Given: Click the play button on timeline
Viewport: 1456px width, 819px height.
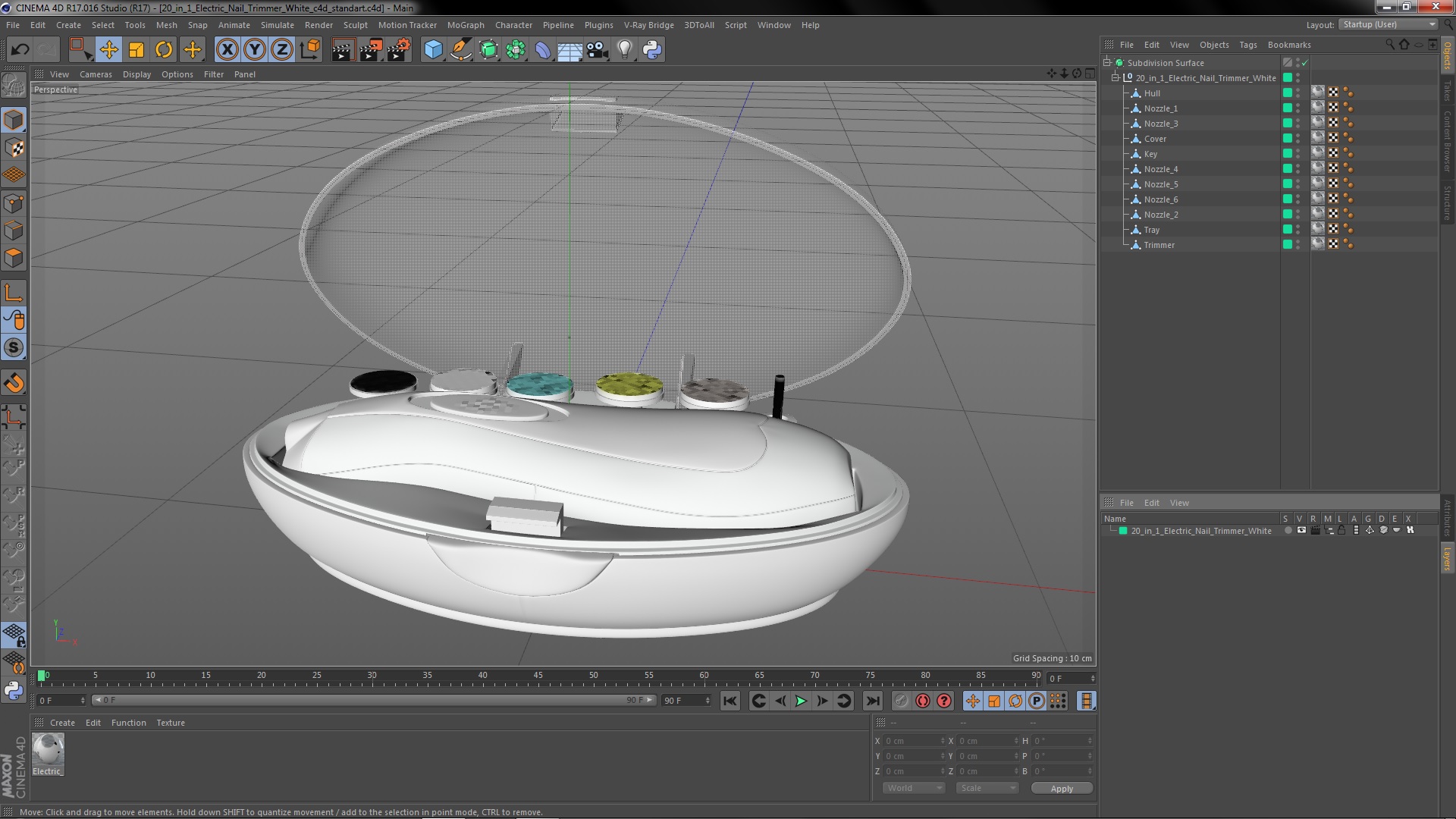Looking at the screenshot, I should (x=800, y=700).
